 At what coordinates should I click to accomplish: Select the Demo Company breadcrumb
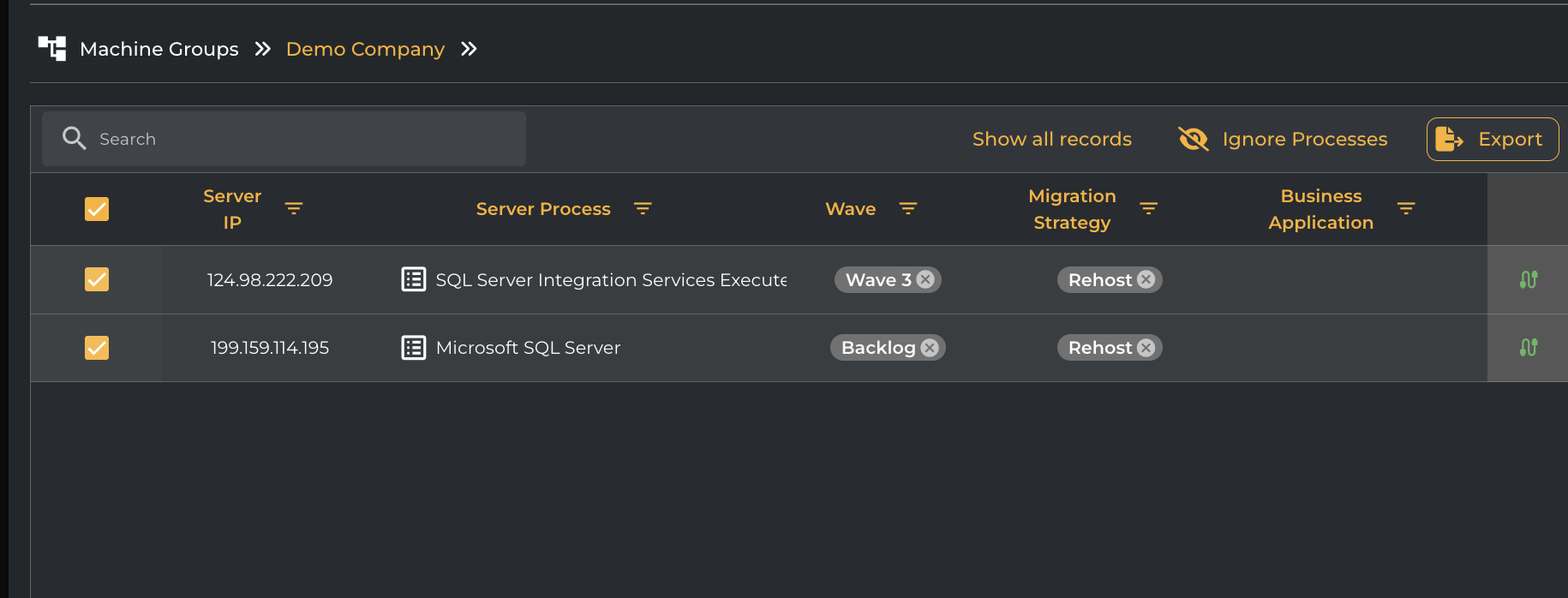click(x=365, y=49)
